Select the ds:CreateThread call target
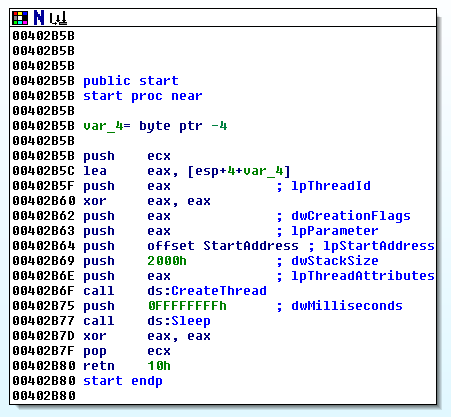 207,291
